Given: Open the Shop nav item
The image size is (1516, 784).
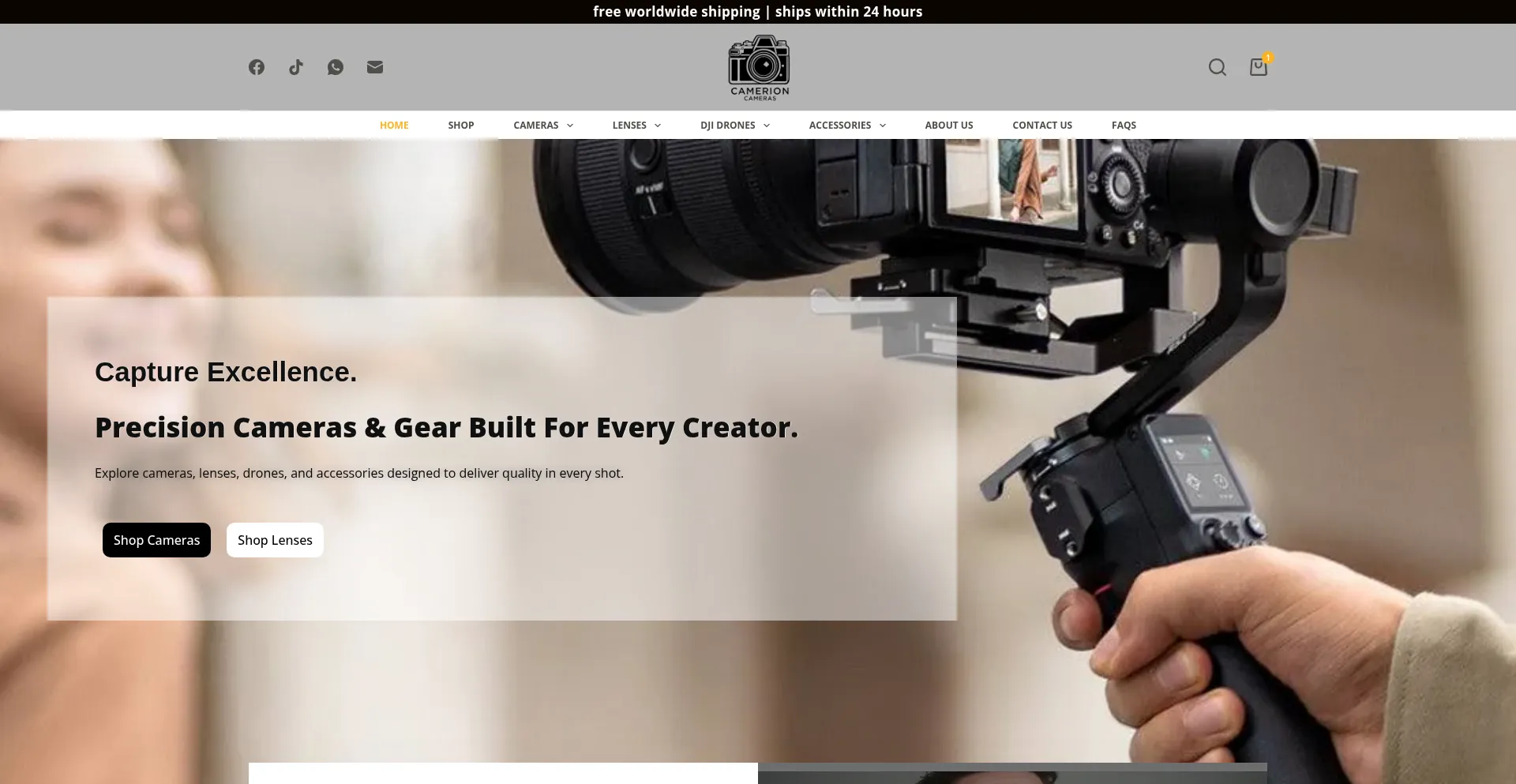Looking at the screenshot, I should (x=461, y=126).
